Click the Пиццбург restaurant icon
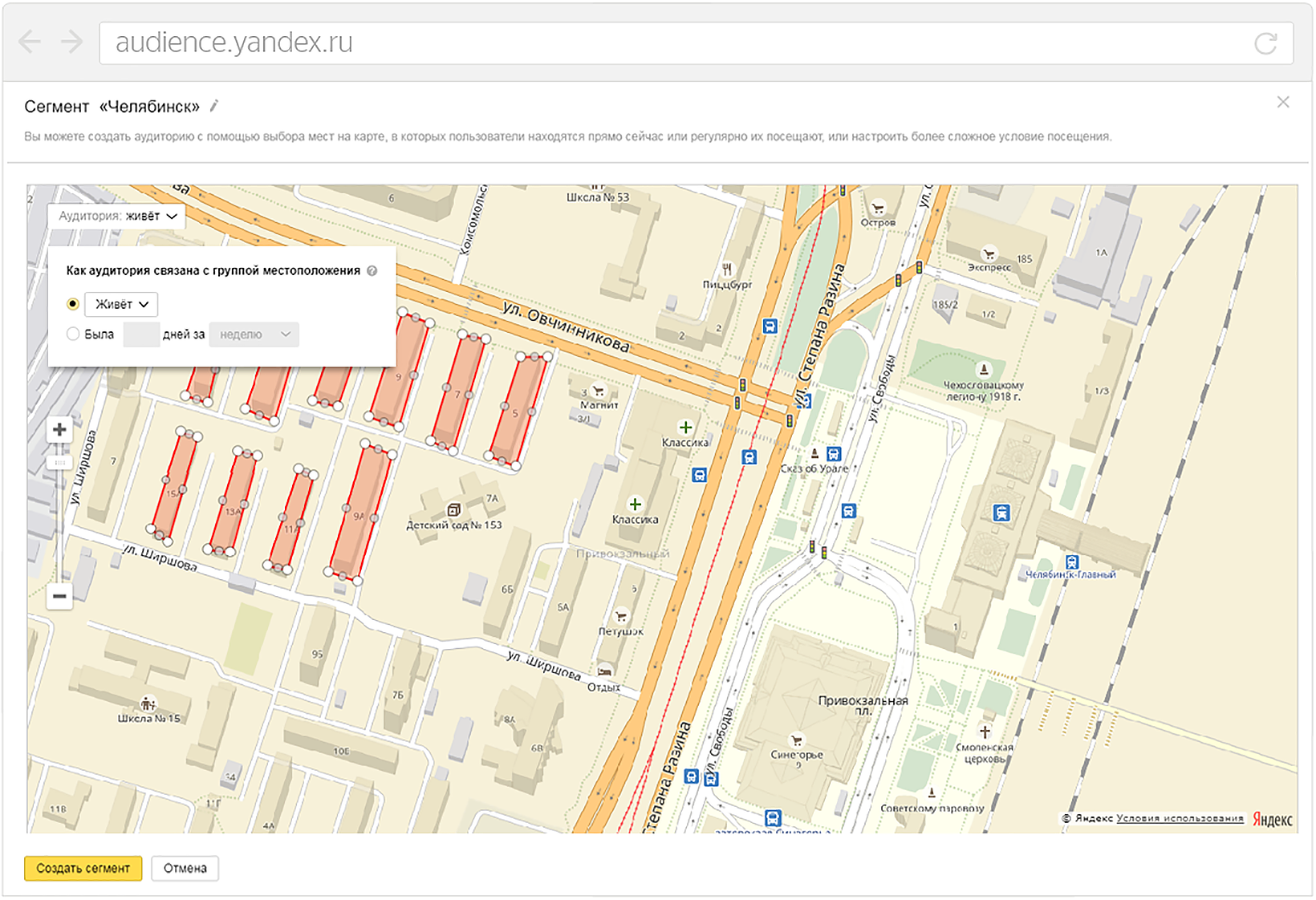 point(727,270)
